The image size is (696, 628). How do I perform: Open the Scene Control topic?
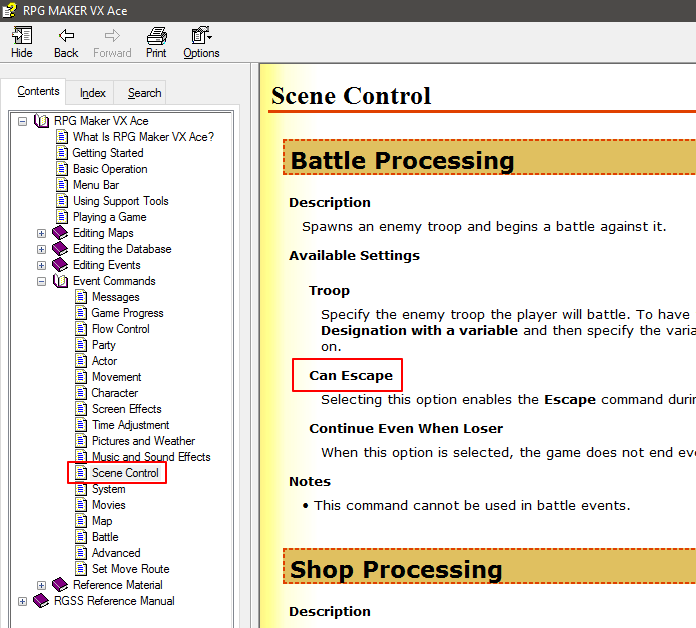click(125, 473)
